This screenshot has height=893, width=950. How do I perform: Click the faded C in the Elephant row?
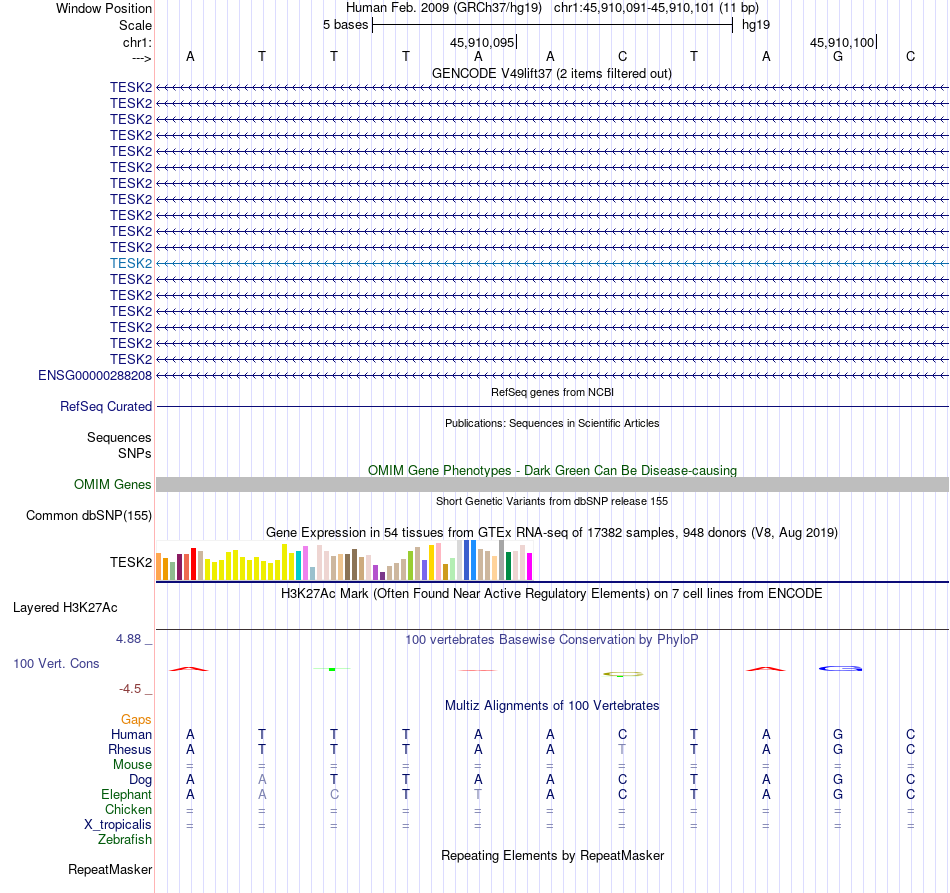click(334, 794)
